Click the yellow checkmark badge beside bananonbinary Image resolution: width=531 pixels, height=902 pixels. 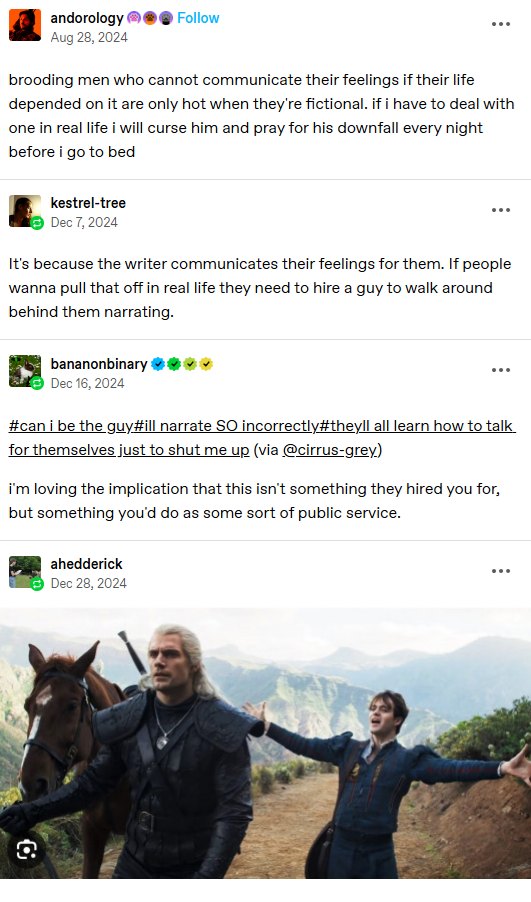coord(206,364)
